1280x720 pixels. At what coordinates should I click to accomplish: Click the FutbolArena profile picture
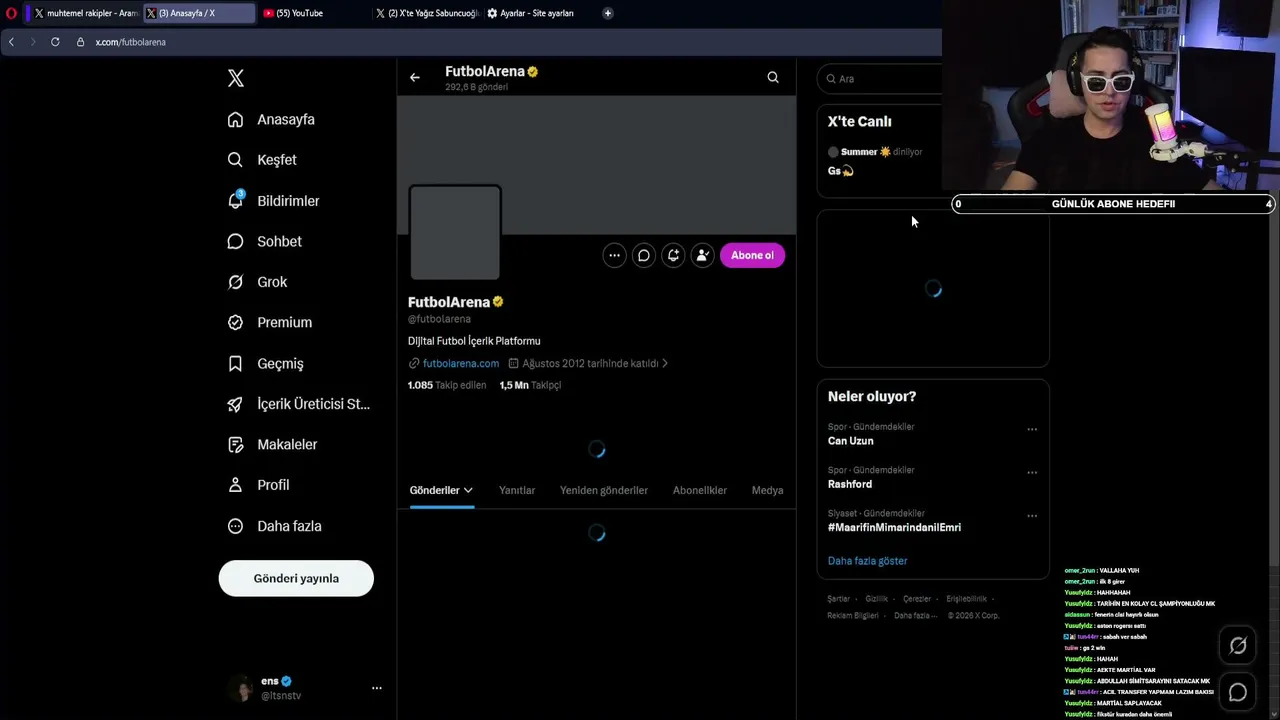[455, 233]
